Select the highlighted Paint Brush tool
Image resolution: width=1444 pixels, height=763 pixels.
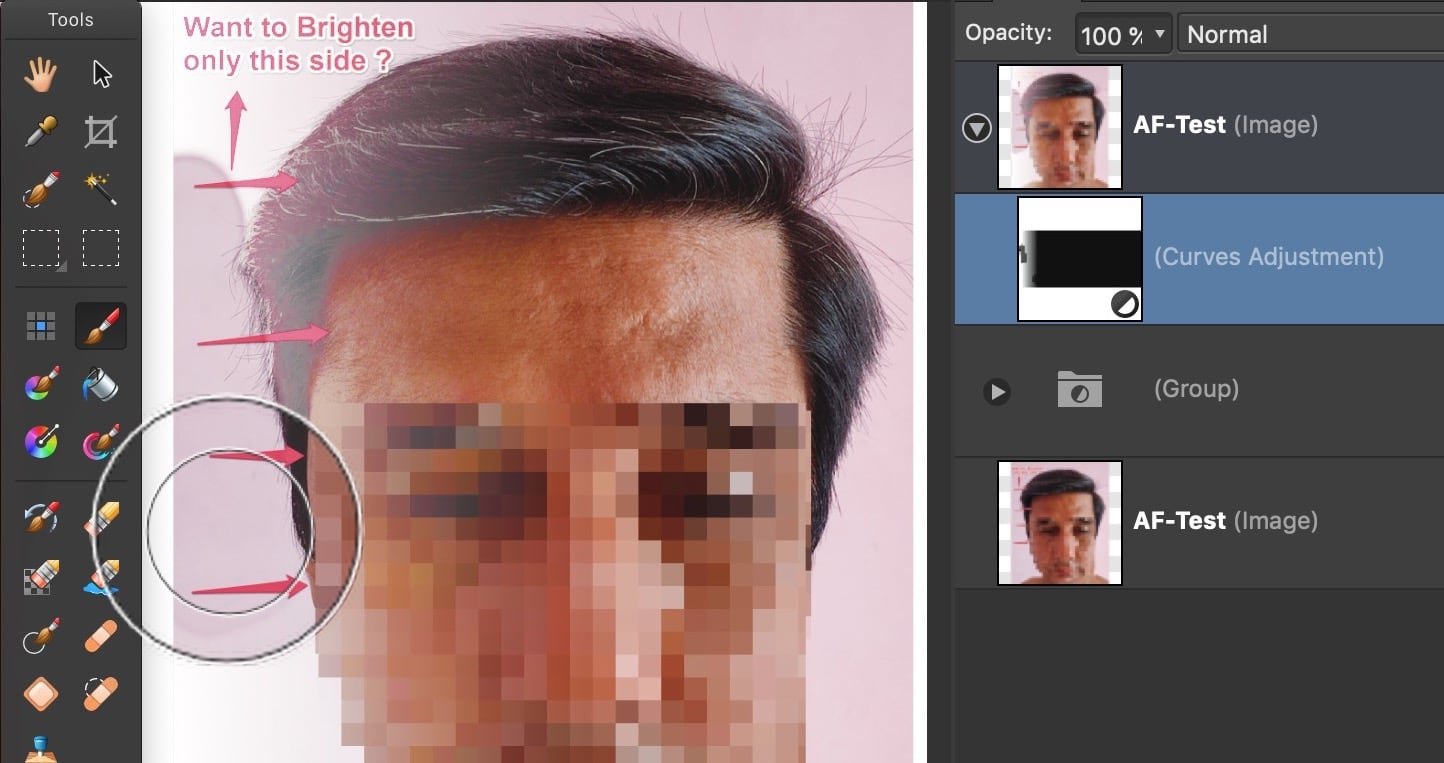point(101,326)
